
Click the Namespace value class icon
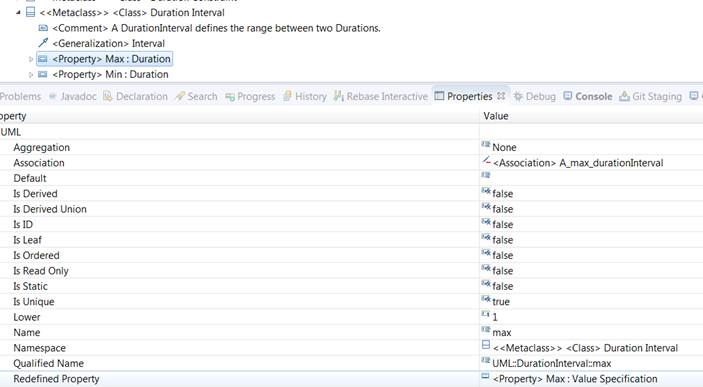486,345
